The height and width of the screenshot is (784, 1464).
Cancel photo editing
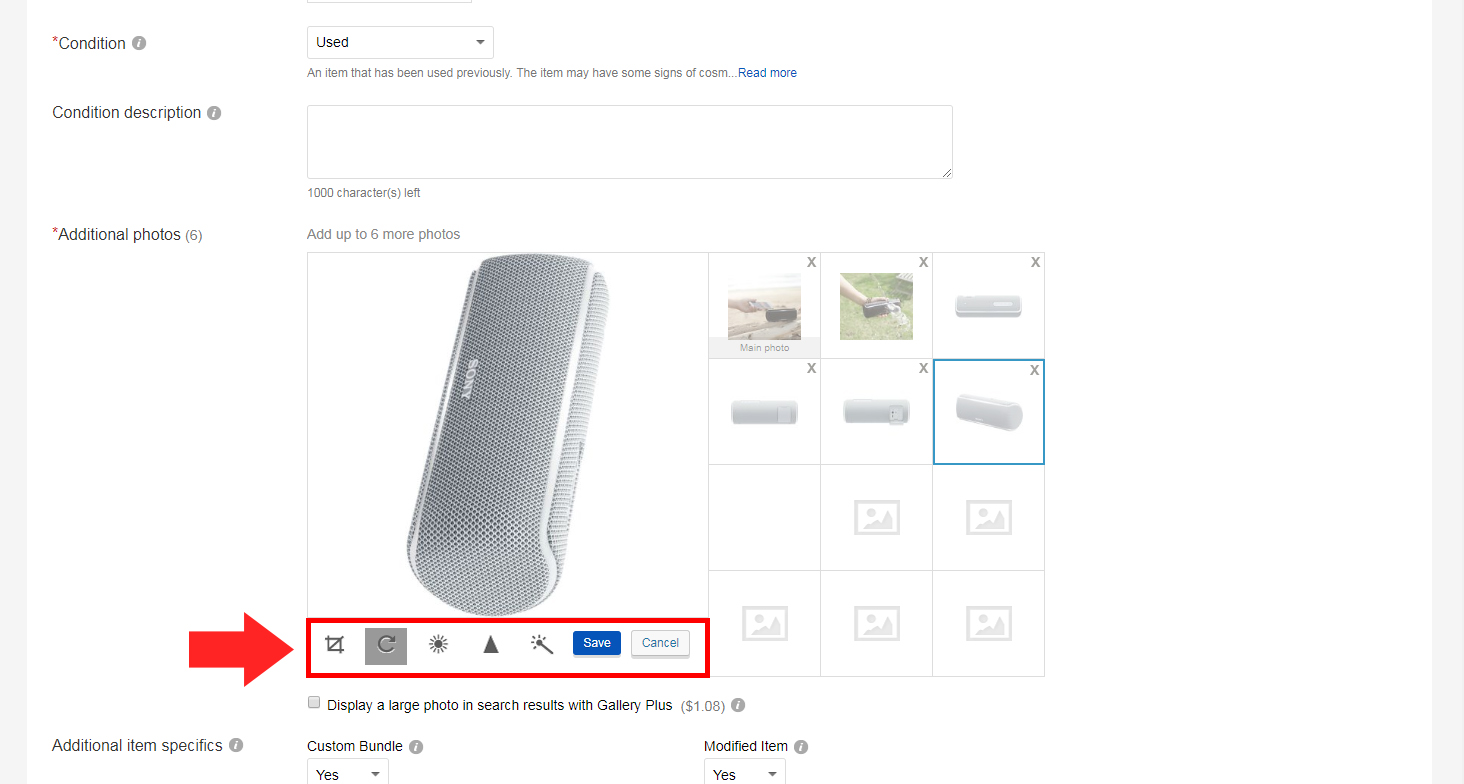click(660, 643)
